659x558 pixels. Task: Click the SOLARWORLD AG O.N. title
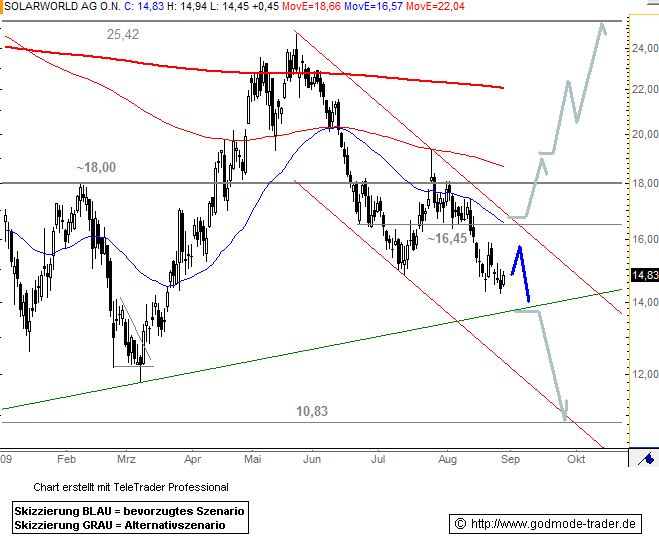(62, 6)
